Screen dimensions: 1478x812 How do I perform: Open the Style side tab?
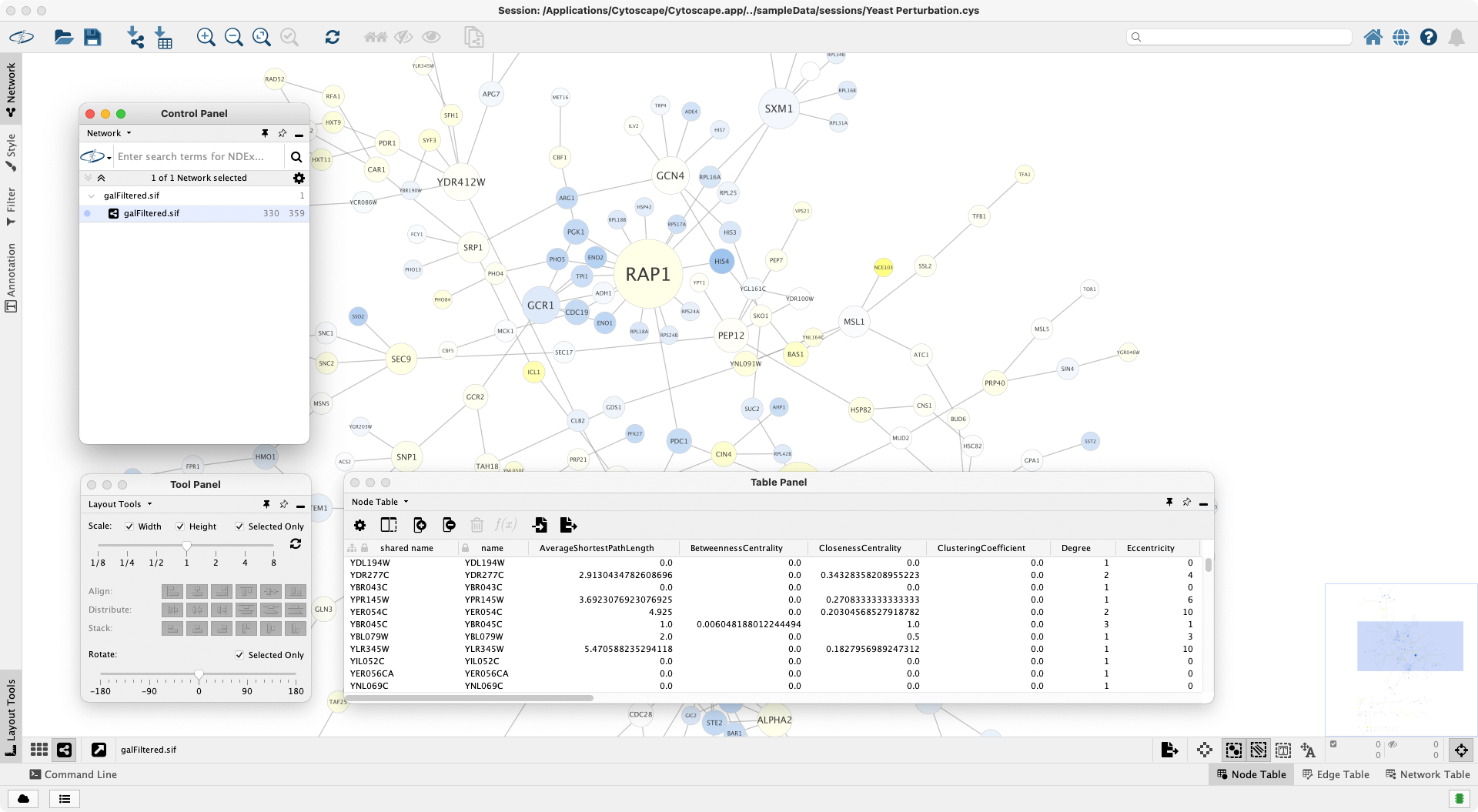point(11,152)
